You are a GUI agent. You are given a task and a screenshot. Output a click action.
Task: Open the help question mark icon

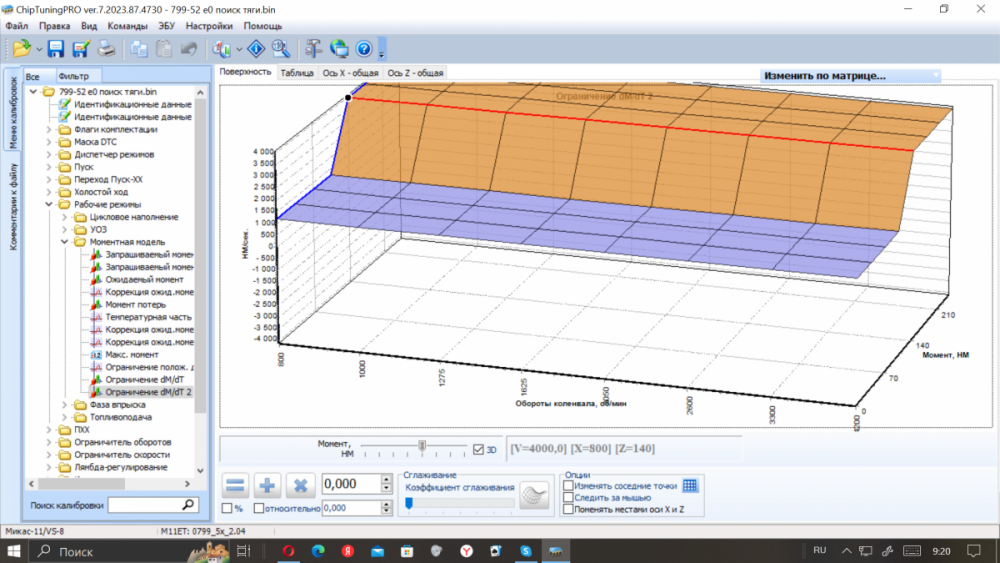click(x=364, y=48)
